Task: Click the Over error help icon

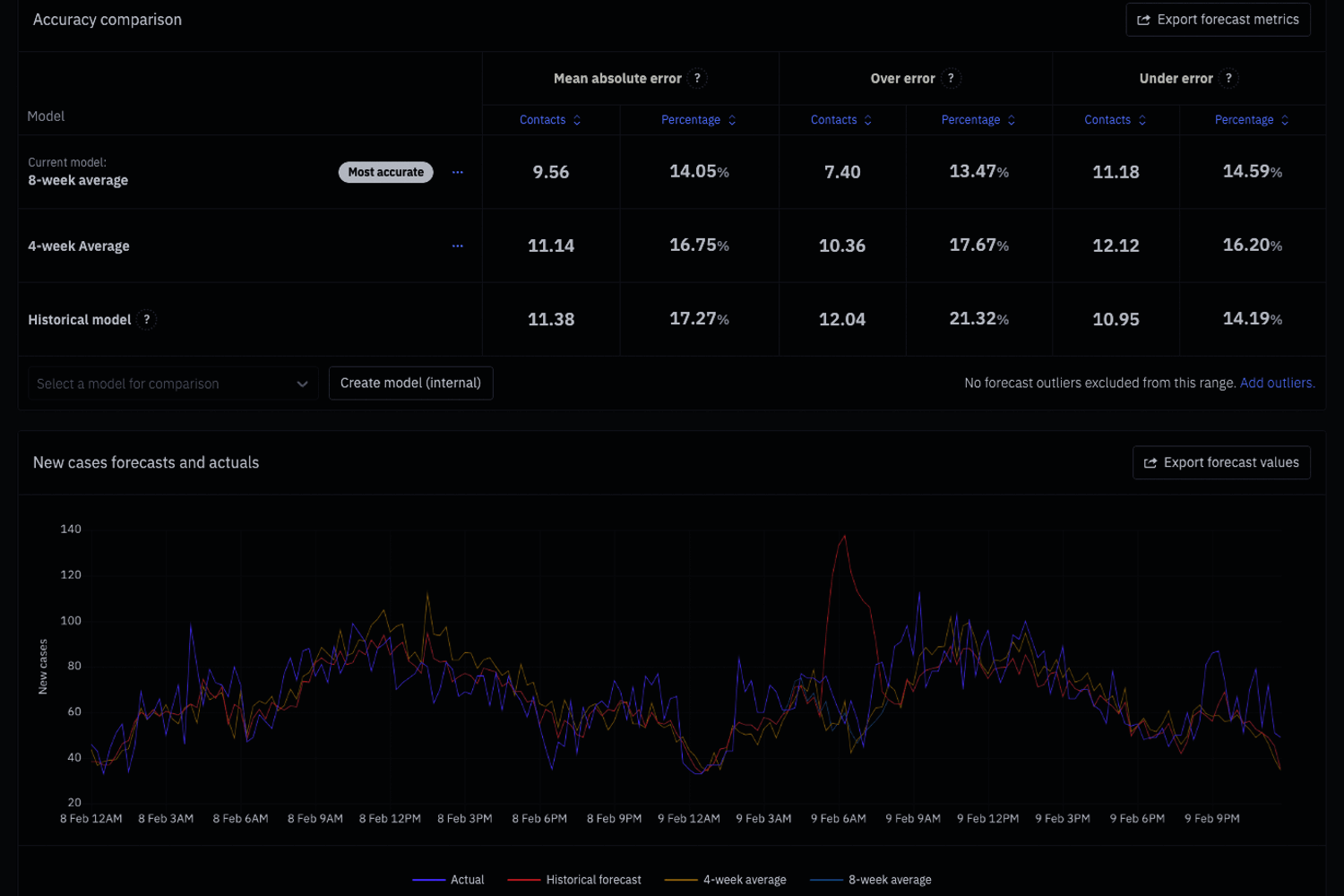Action: click(x=951, y=79)
